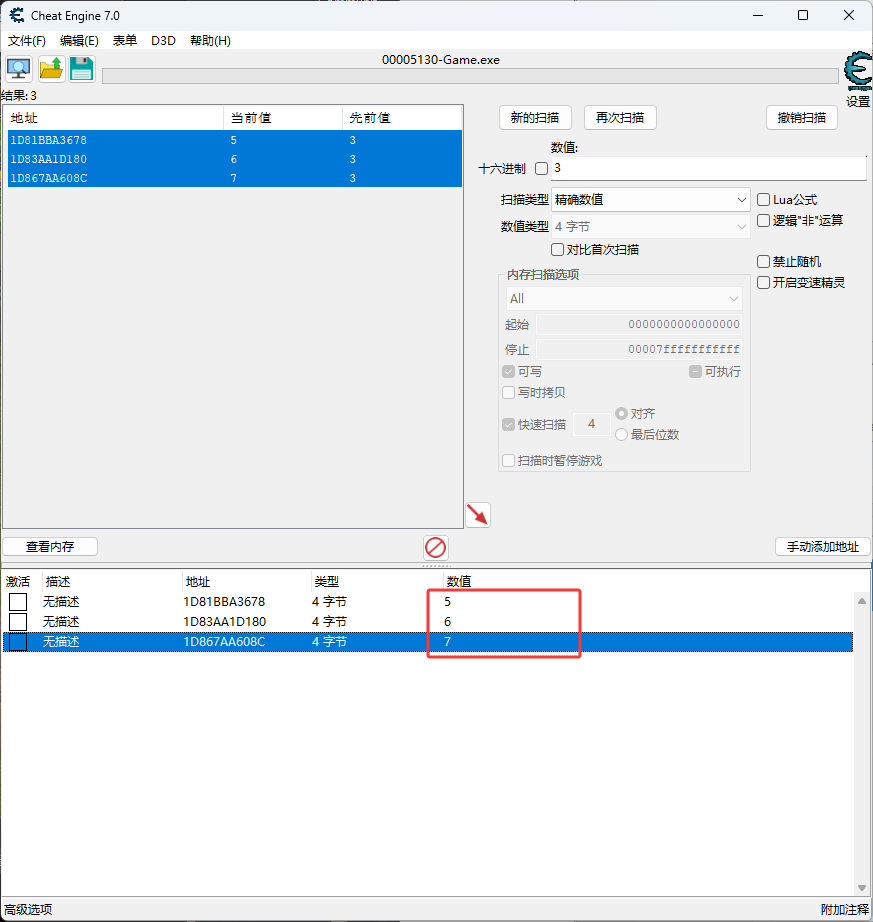Click 4 字节 type of 1D81BBA3678 entry
Image resolution: width=873 pixels, height=922 pixels.
pos(329,602)
